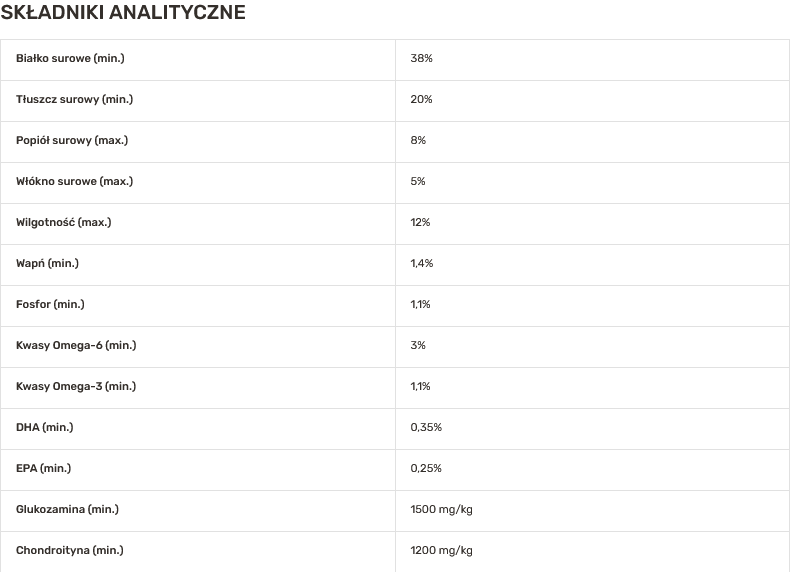The image size is (790, 572).
Task: Click the 1,4% calcium value
Action: (421, 264)
